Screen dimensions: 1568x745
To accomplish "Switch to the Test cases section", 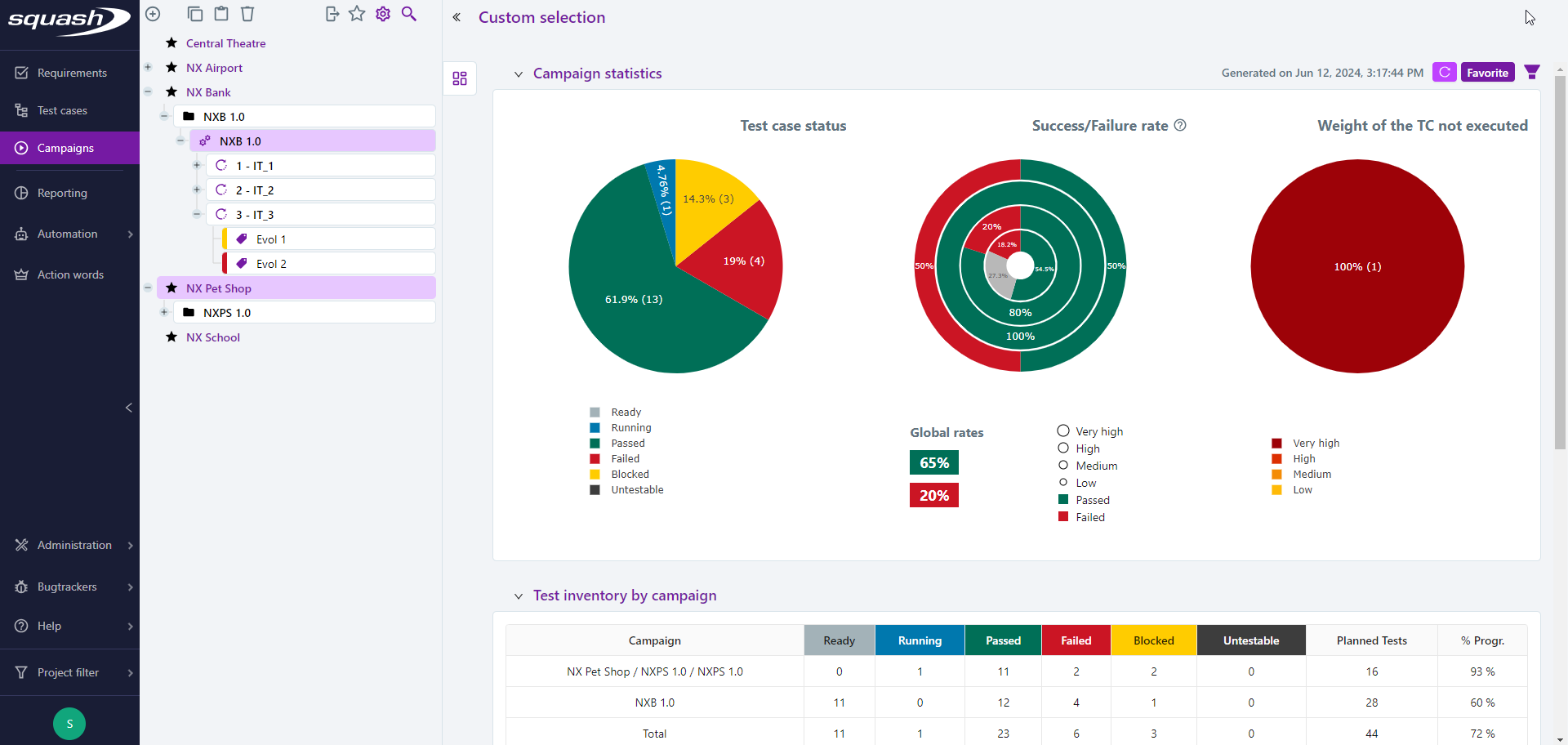I will point(61,110).
